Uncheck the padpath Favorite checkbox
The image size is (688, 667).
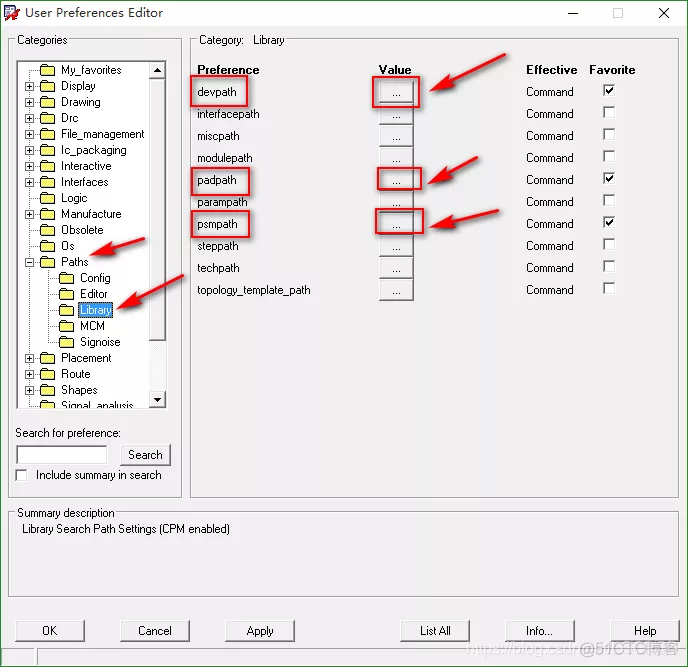[609, 179]
